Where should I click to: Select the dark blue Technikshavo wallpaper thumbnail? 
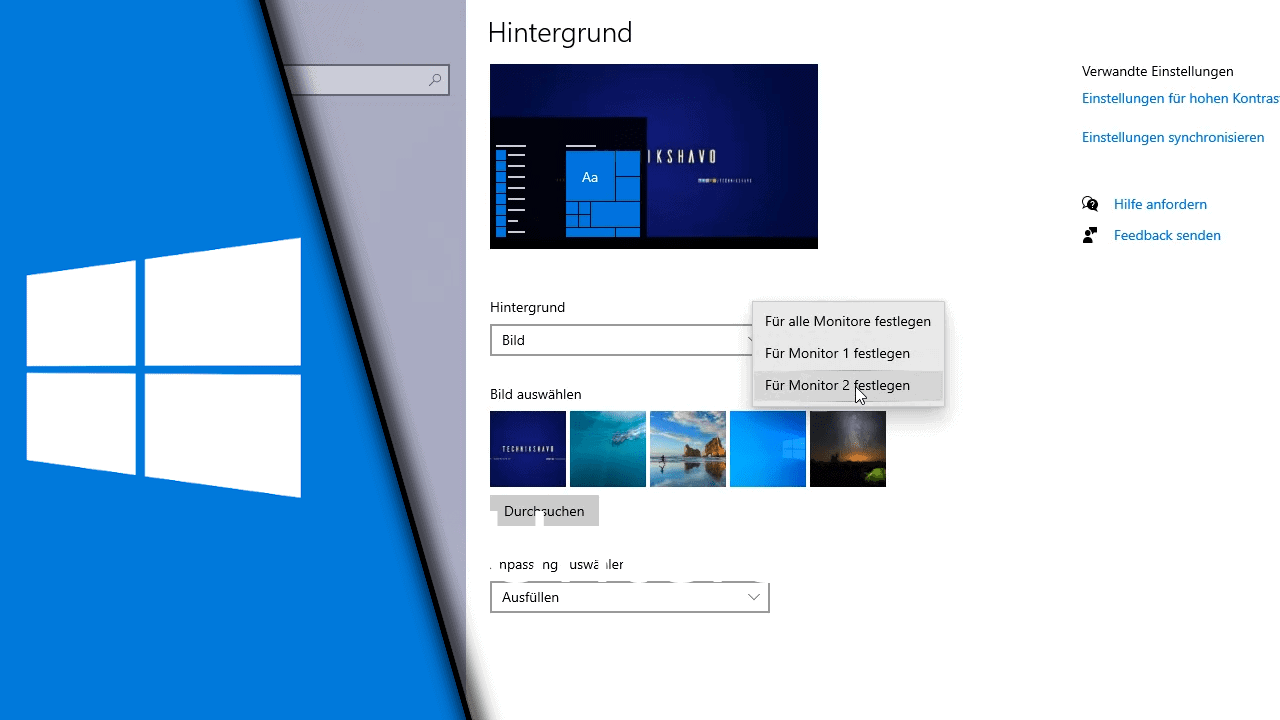click(528, 449)
